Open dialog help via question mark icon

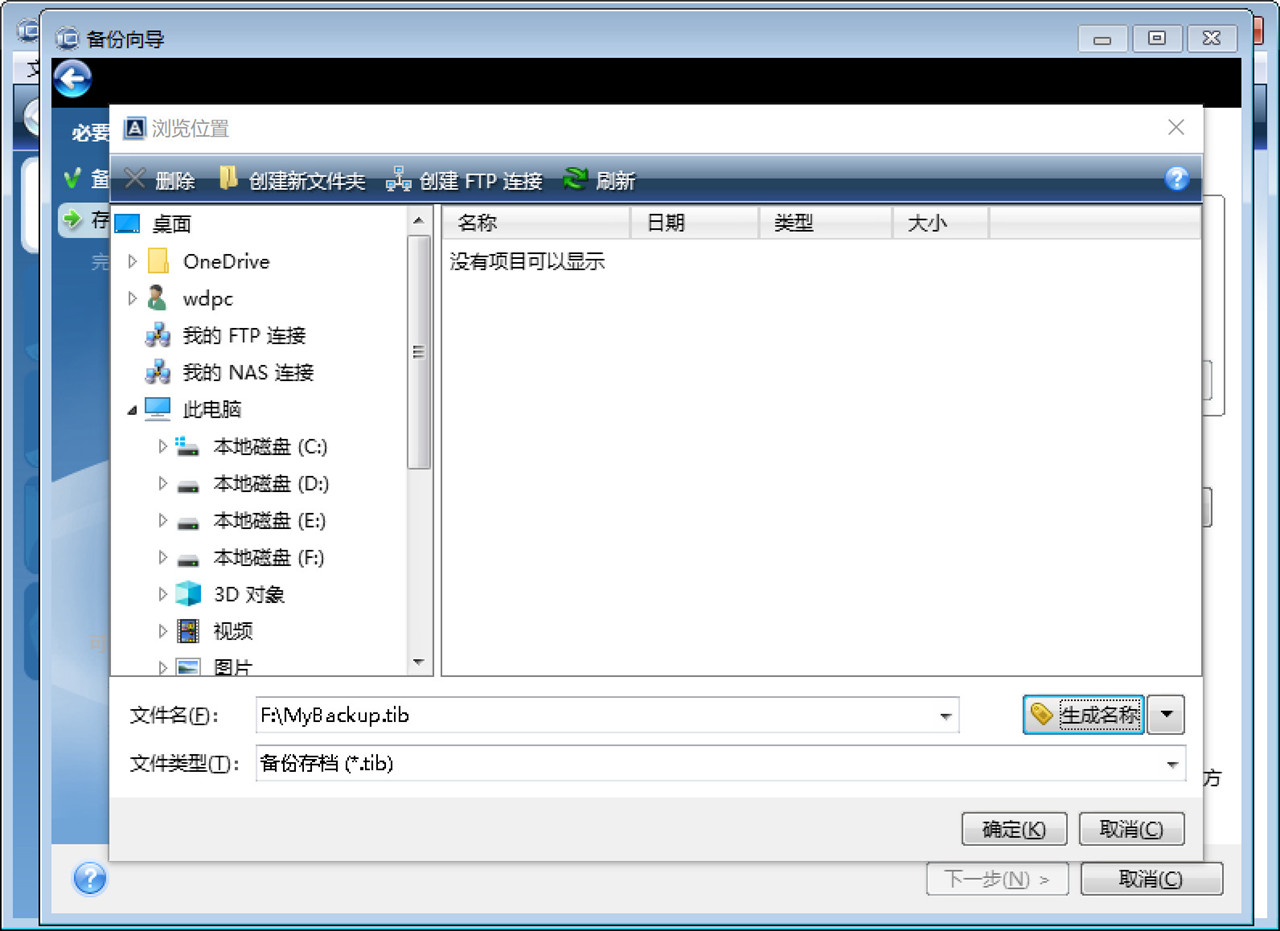[x=1177, y=180]
